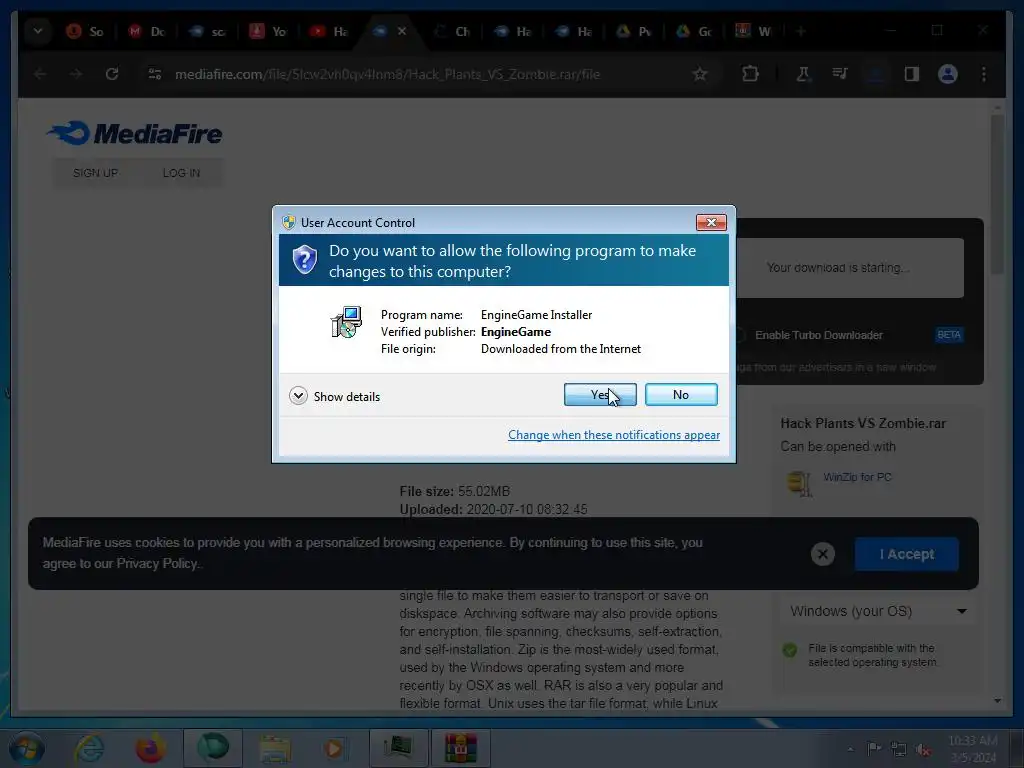Show hidden tray icons arrow
This screenshot has height=768, width=1024.
pyautogui.click(x=850, y=749)
